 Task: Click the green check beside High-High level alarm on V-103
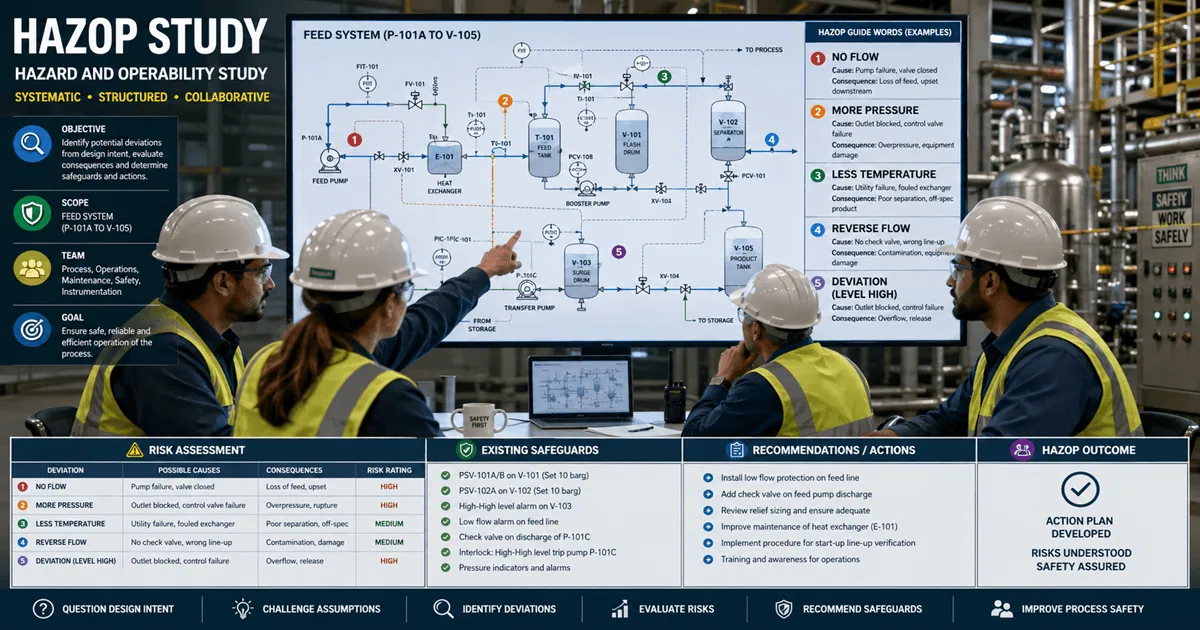446,506
